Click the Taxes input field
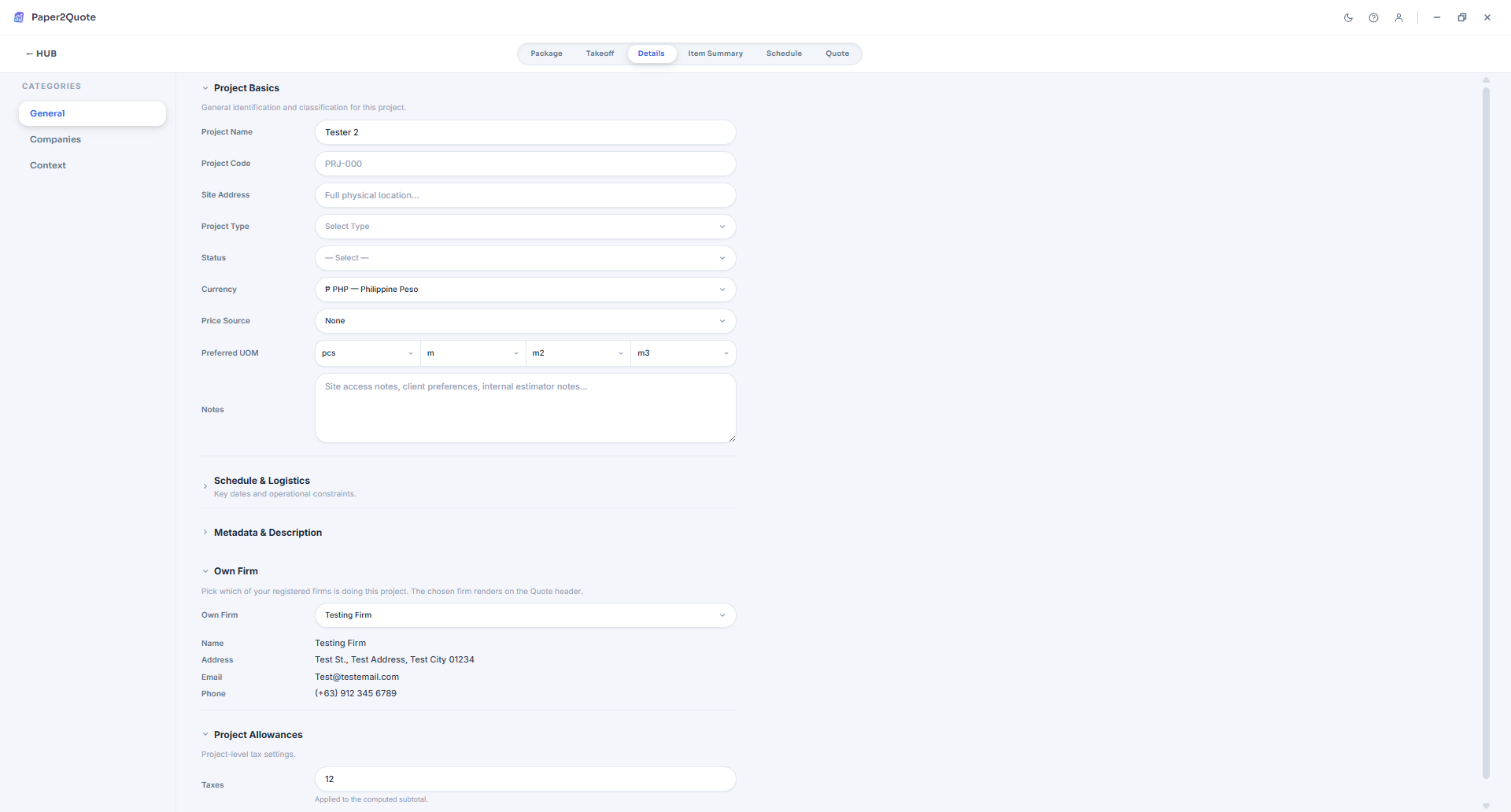1511x812 pixels. [x=526, y=779]
